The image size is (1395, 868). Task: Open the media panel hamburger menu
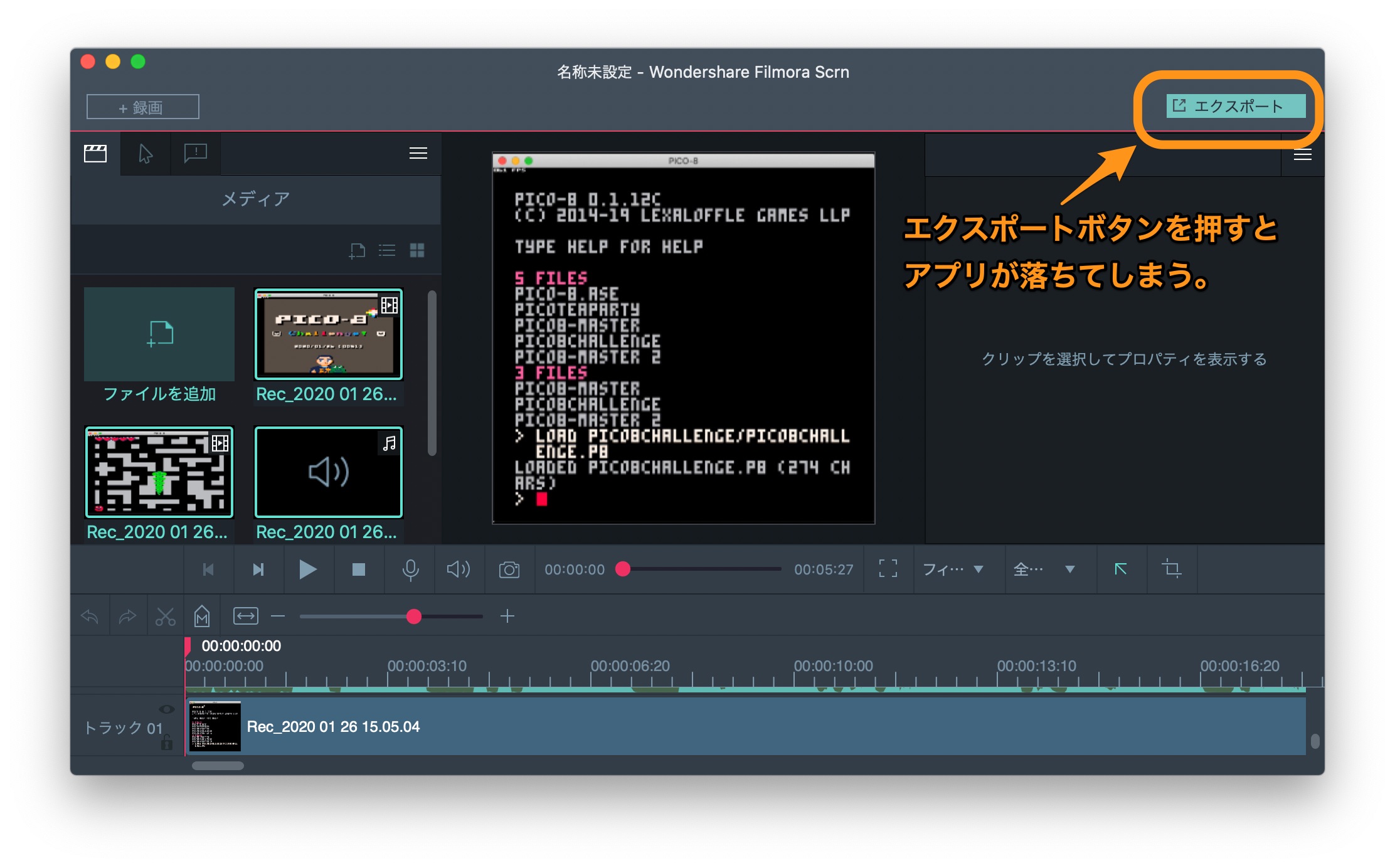click(418, 154)
